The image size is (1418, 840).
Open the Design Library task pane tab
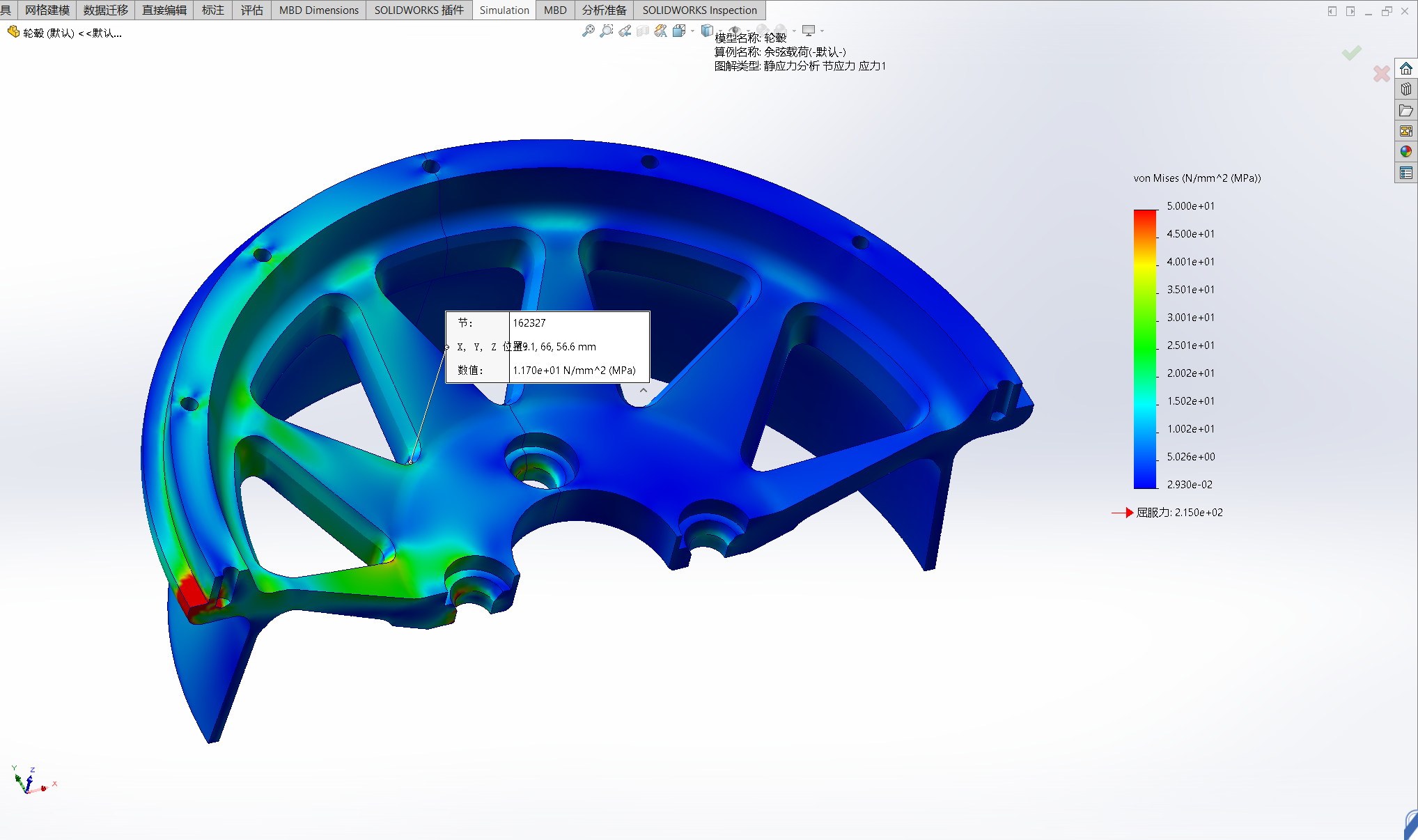click(x=1406, y=89)
